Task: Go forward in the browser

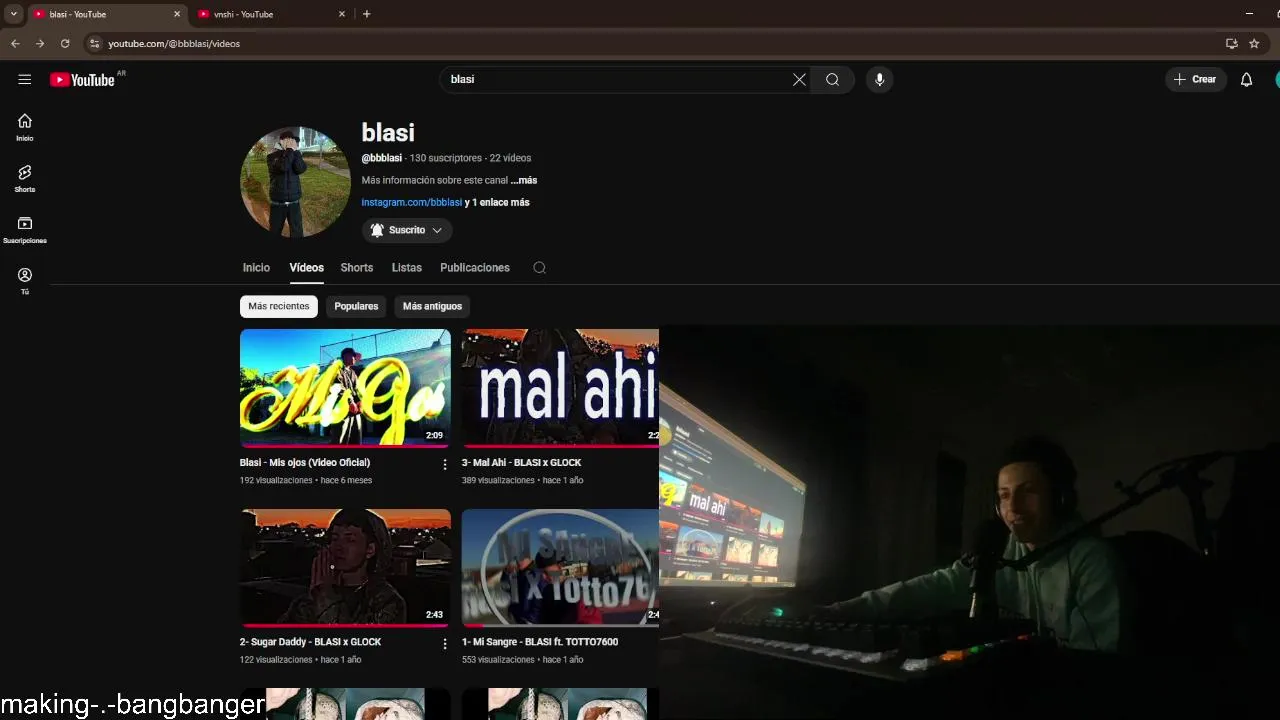Action: coord(40,43)
